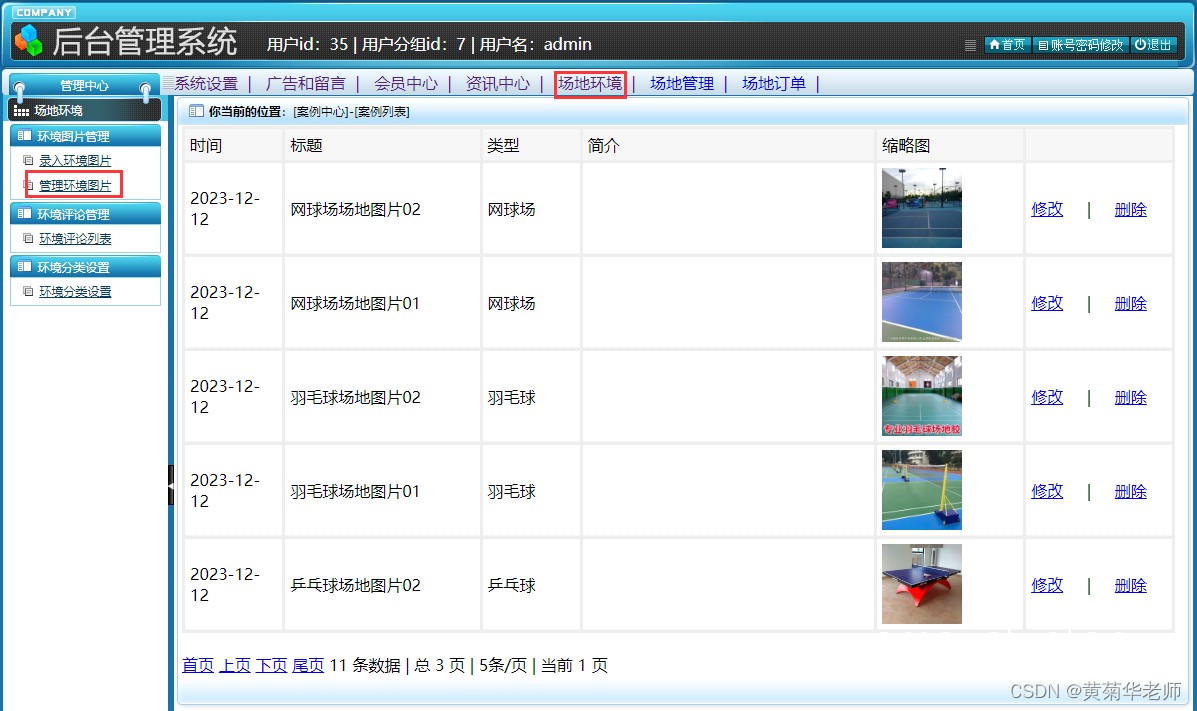The width and height of the screenshot is (1197, 711).
Task: Click 修改 for 网球场场地图片02
Action: [1047, 209]
